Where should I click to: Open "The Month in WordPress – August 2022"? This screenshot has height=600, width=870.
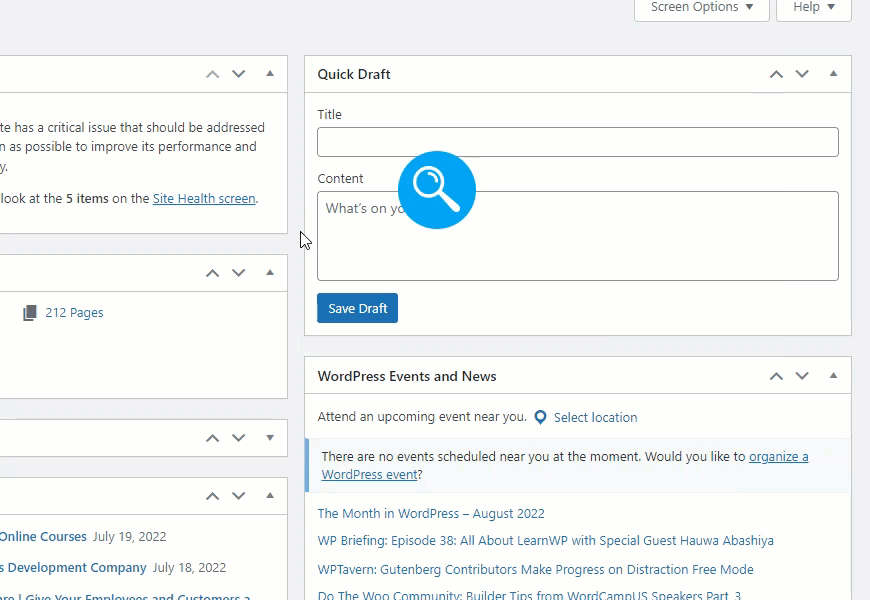coord(430,513)
